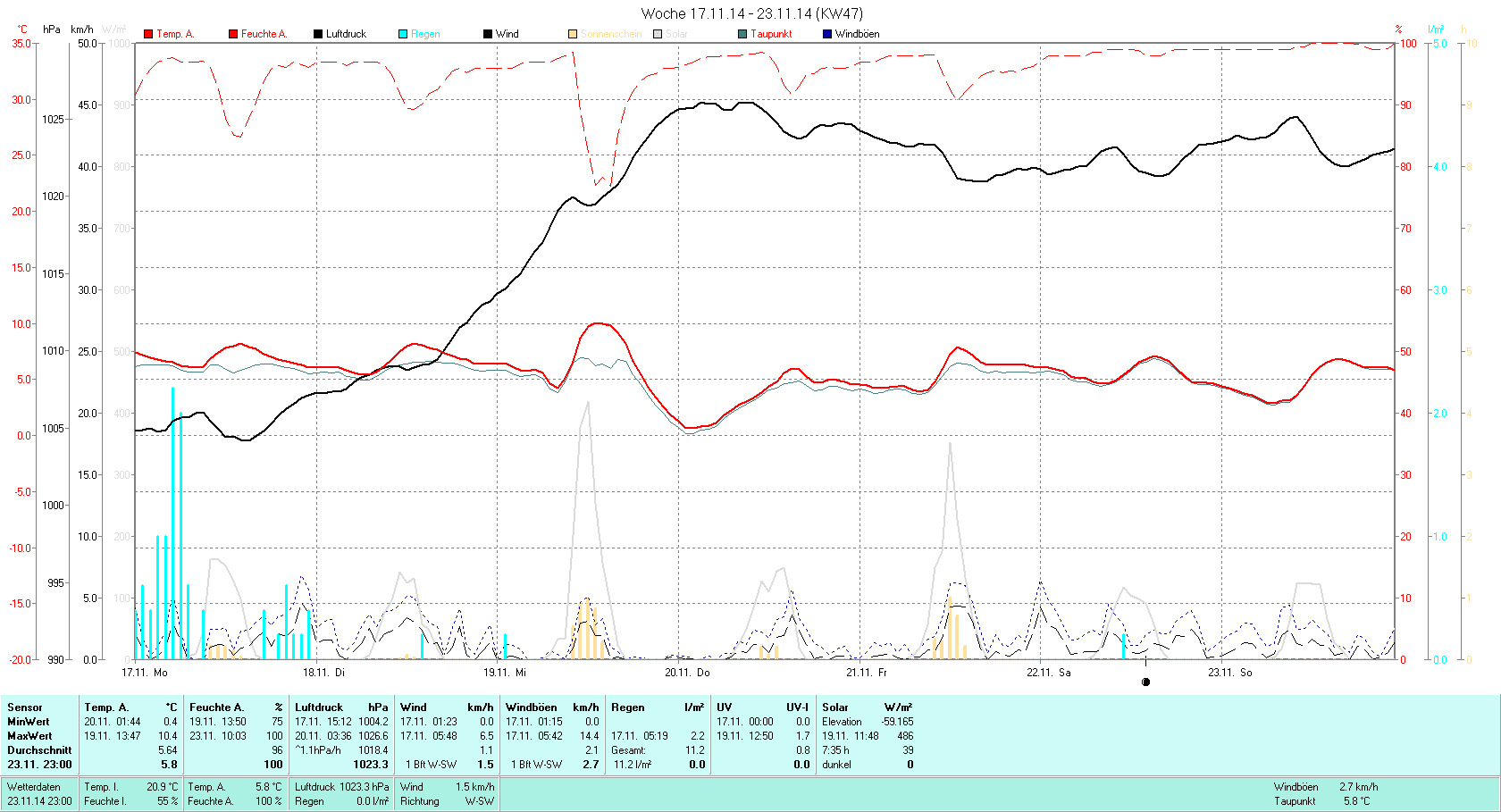Image resolution: width=1501 pixels, height=812 pixels.
Task: Click the 'Durchschnitt' row label
Action: tap(39, 750)
